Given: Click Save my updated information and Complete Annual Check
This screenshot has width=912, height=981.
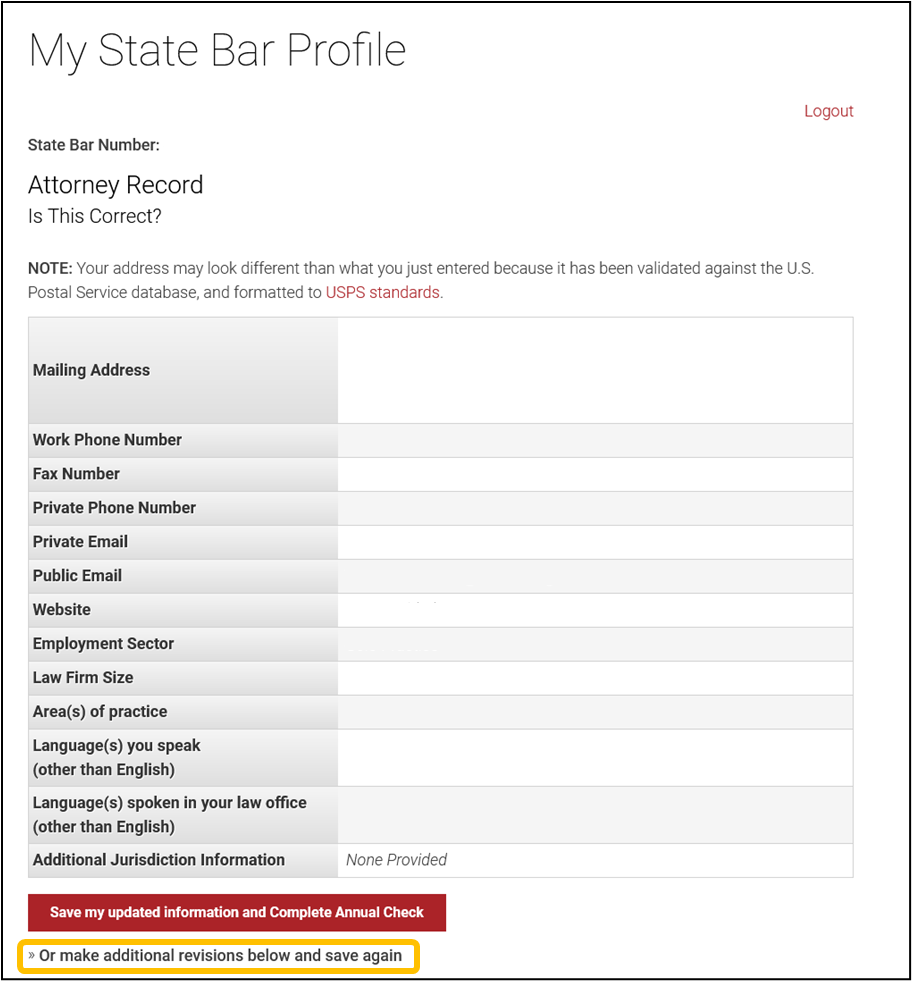Looking at the screenshot, I should (236, 912).
